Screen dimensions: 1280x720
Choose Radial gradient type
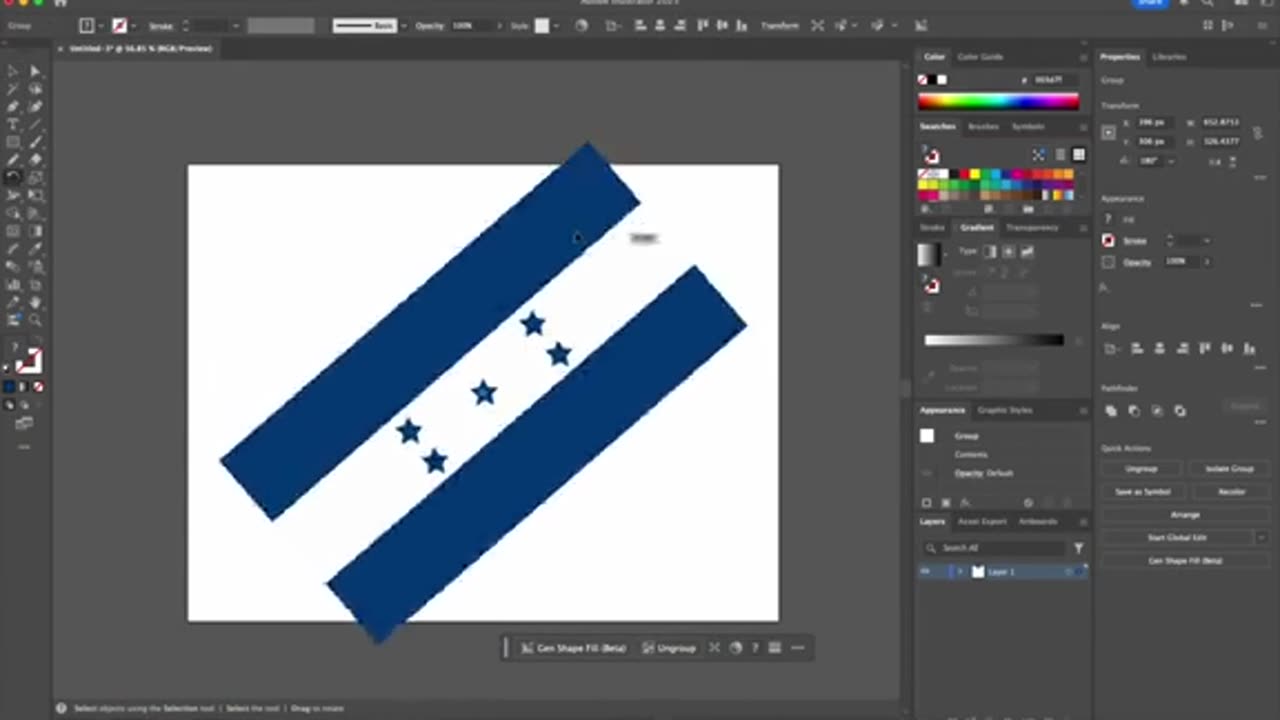(x=1008, y=251)
